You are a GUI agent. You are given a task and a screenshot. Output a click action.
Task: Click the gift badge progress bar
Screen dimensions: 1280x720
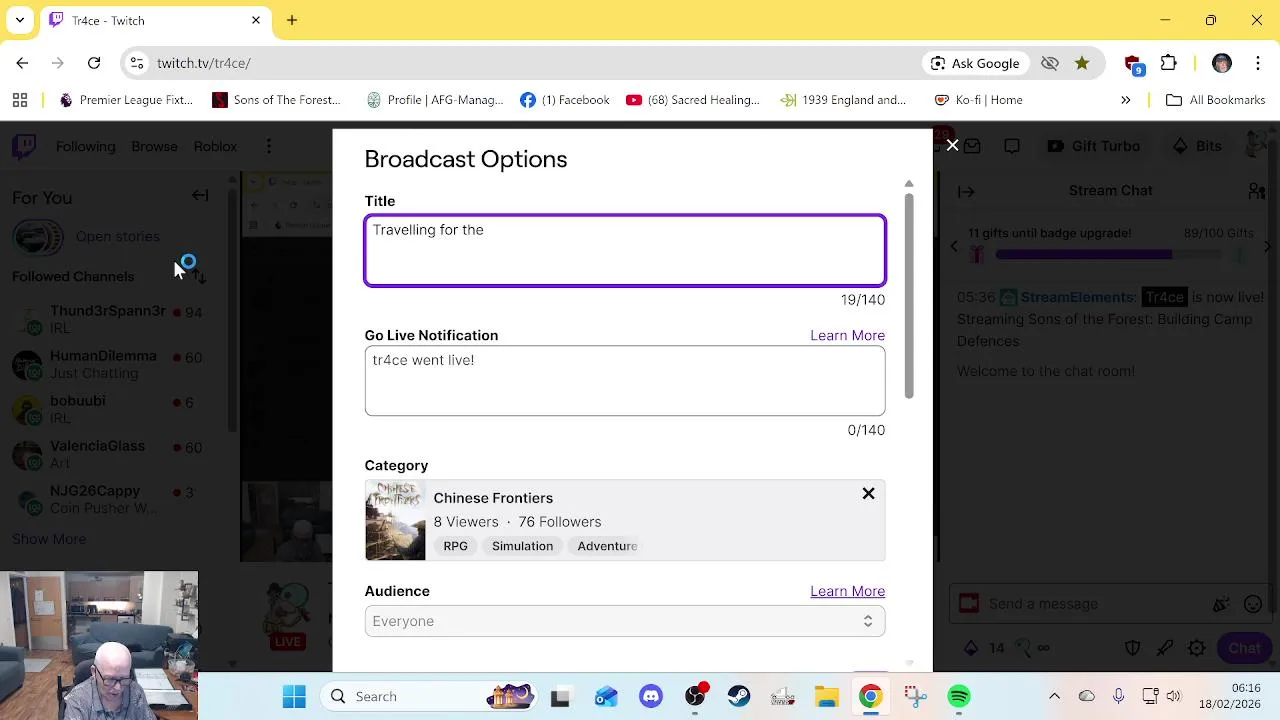1108,255
